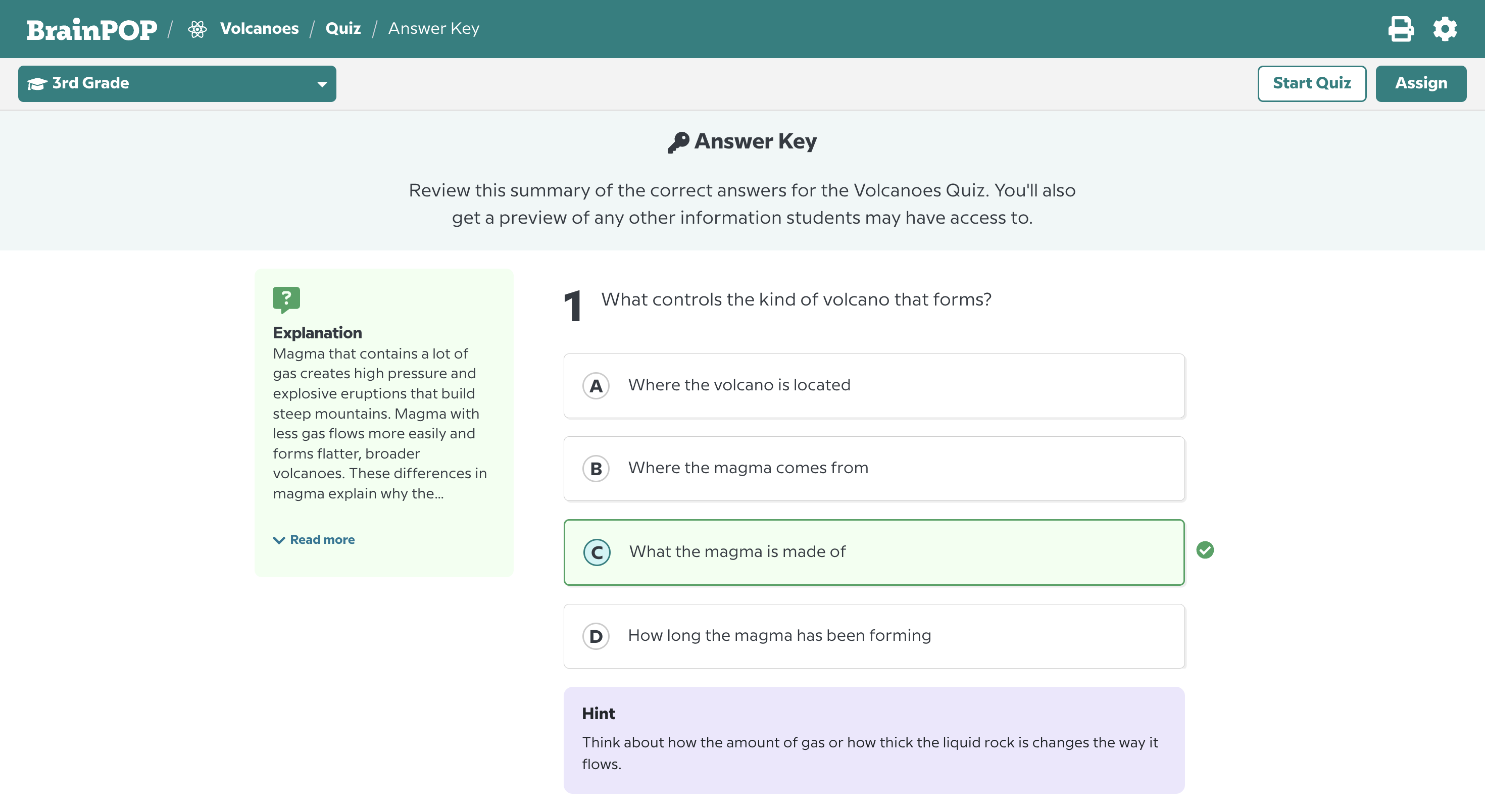Click the Answer Key page heading

[x=755, y=142]
